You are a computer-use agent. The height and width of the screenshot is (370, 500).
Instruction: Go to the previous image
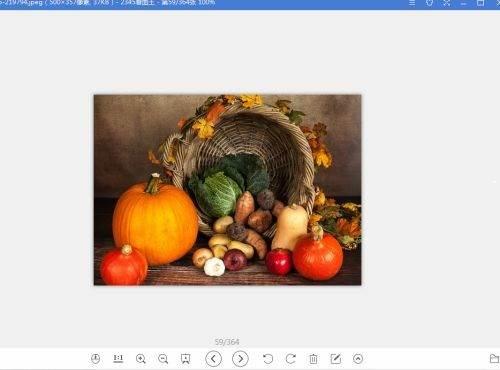click(x=214, y=359)
